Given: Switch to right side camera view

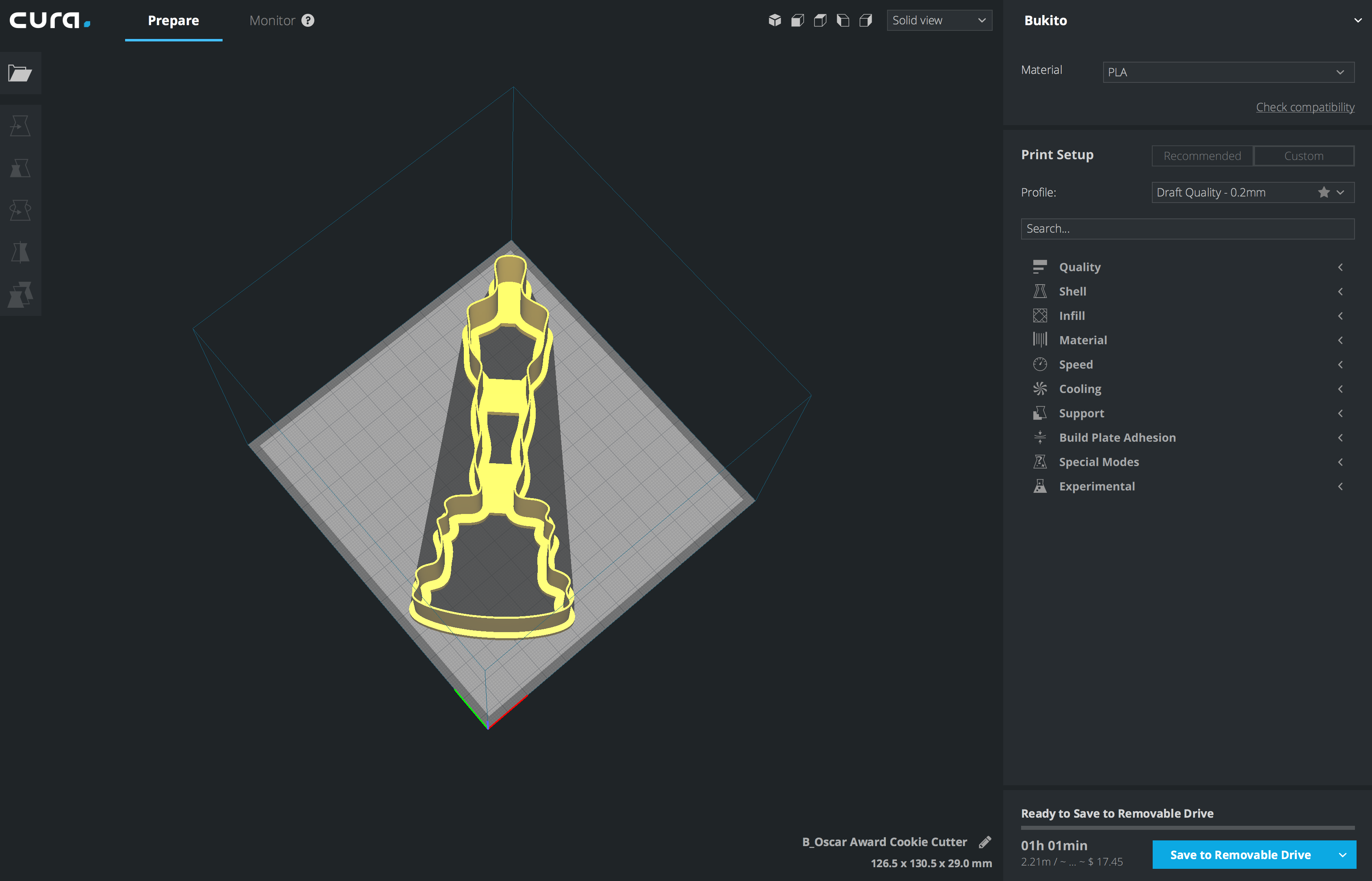Looking at the screenshot, I should (x=866, y=21).
